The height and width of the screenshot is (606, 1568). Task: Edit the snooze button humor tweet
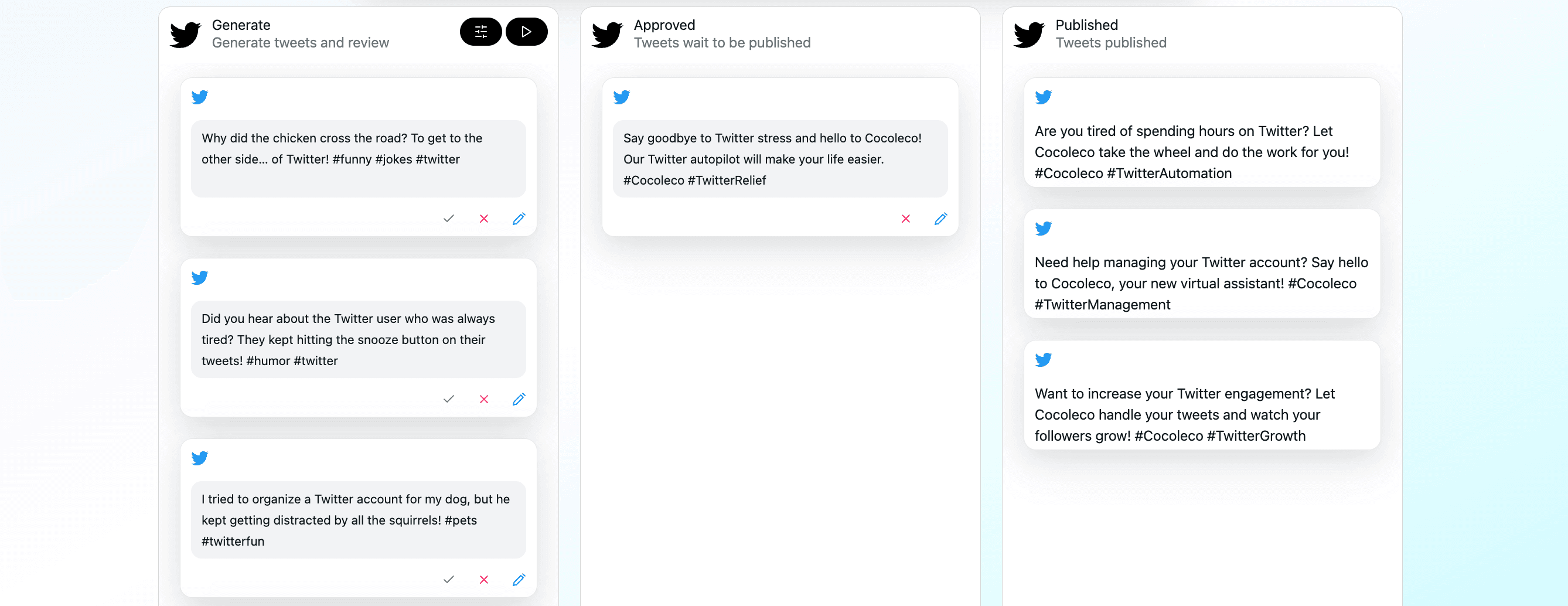519,399
